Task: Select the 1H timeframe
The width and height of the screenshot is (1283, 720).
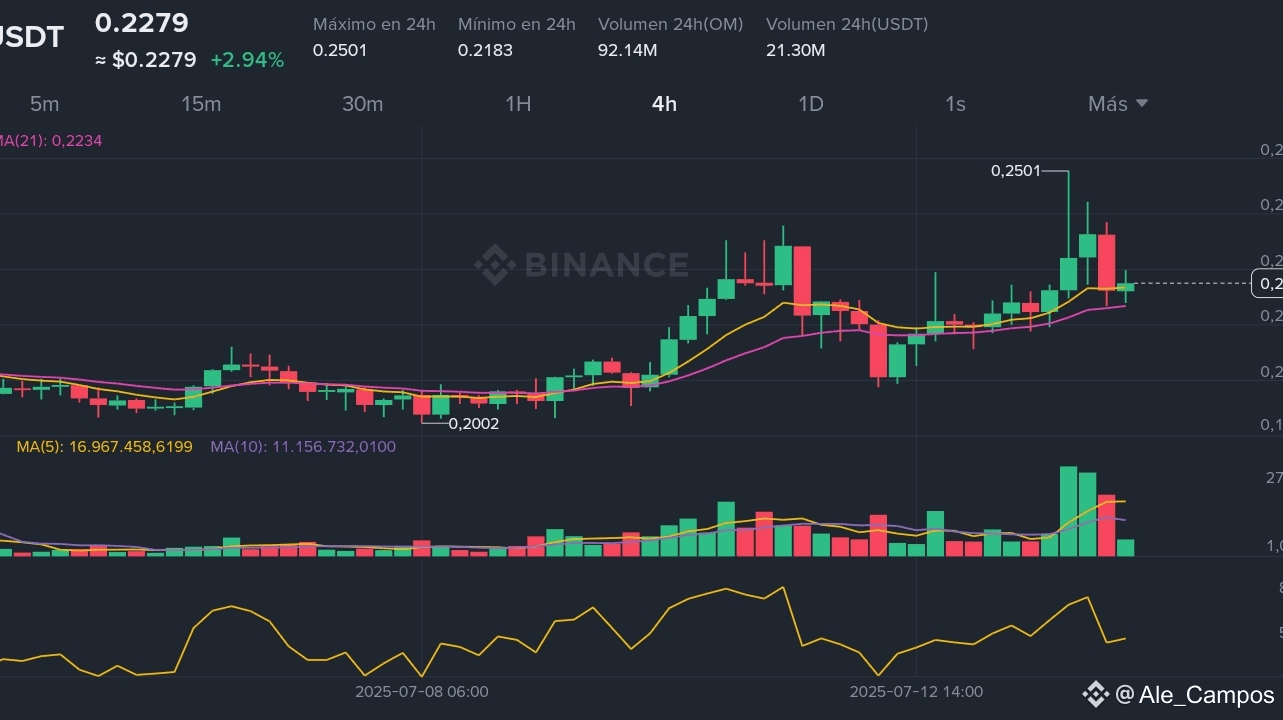Action: point(518,104)
